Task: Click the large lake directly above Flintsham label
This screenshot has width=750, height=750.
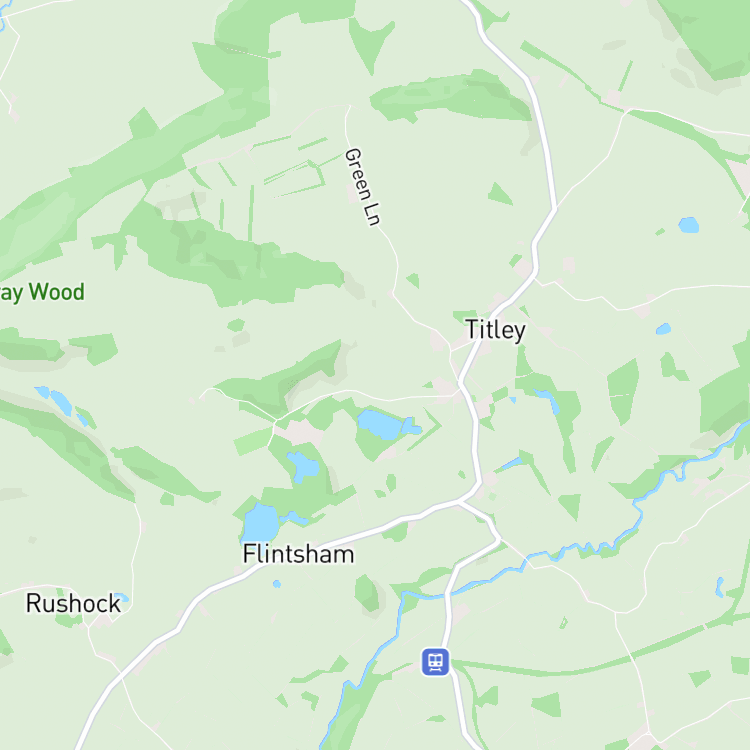Action: tap(261, 522)
